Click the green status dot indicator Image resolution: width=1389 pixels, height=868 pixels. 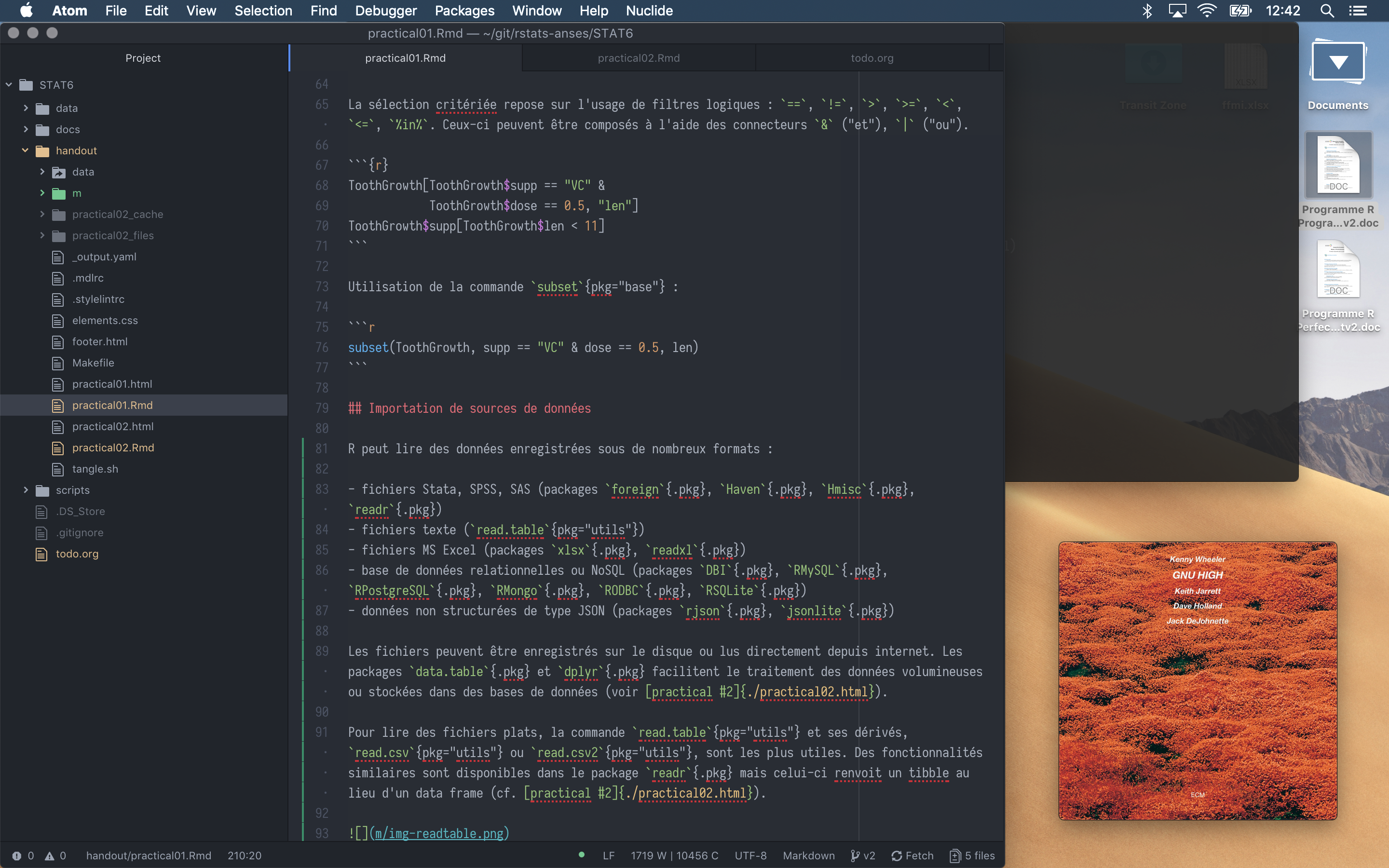tap(582, 855)
